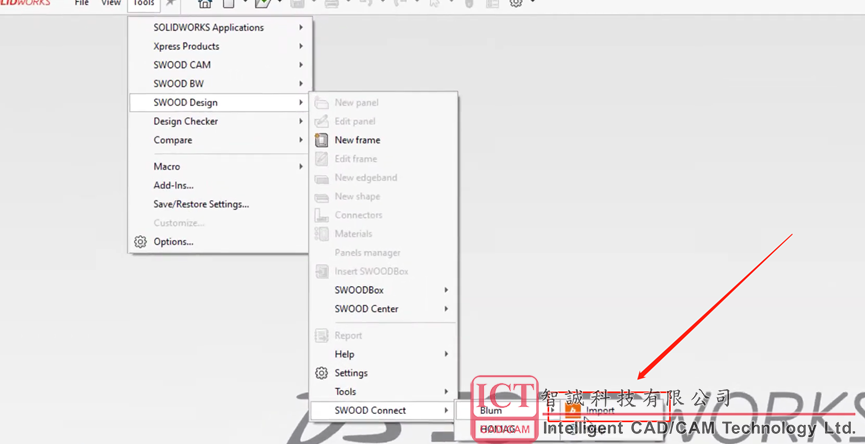Expand the Compare submenu arrow

[301, 140]
